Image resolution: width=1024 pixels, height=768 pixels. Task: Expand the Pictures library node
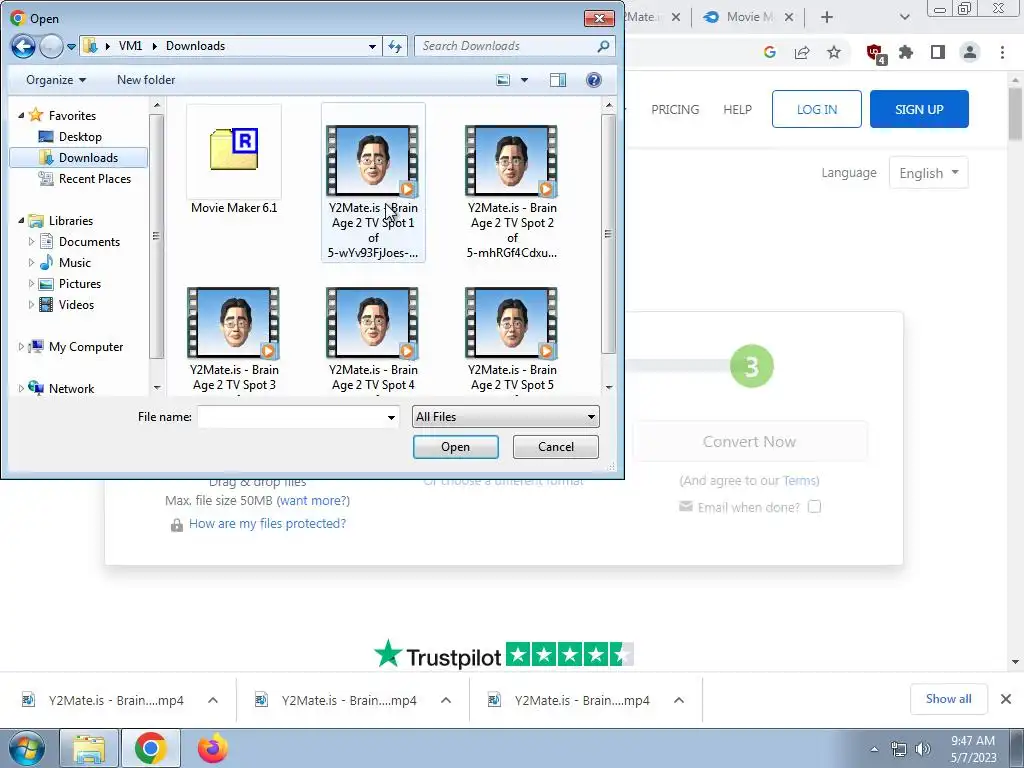coord(31,283)
